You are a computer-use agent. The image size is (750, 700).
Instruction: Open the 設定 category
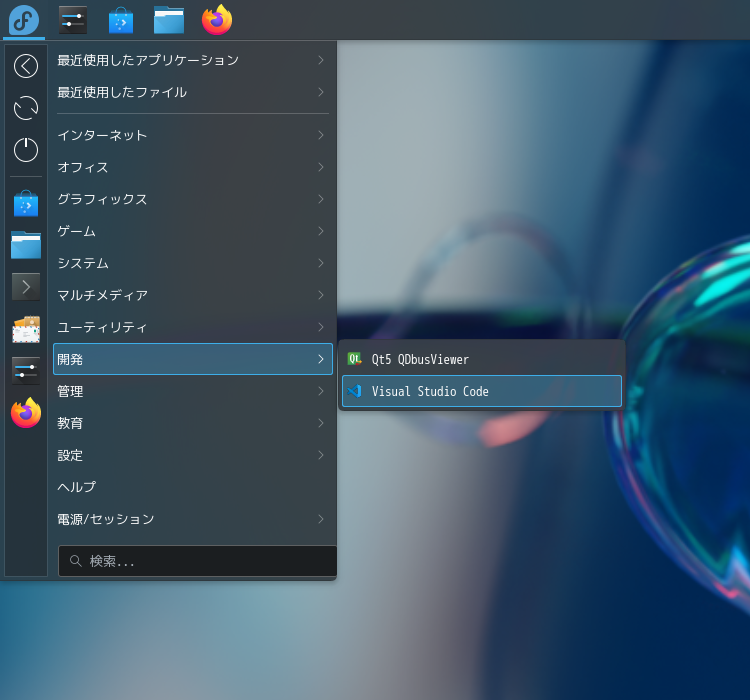point(193,455)
